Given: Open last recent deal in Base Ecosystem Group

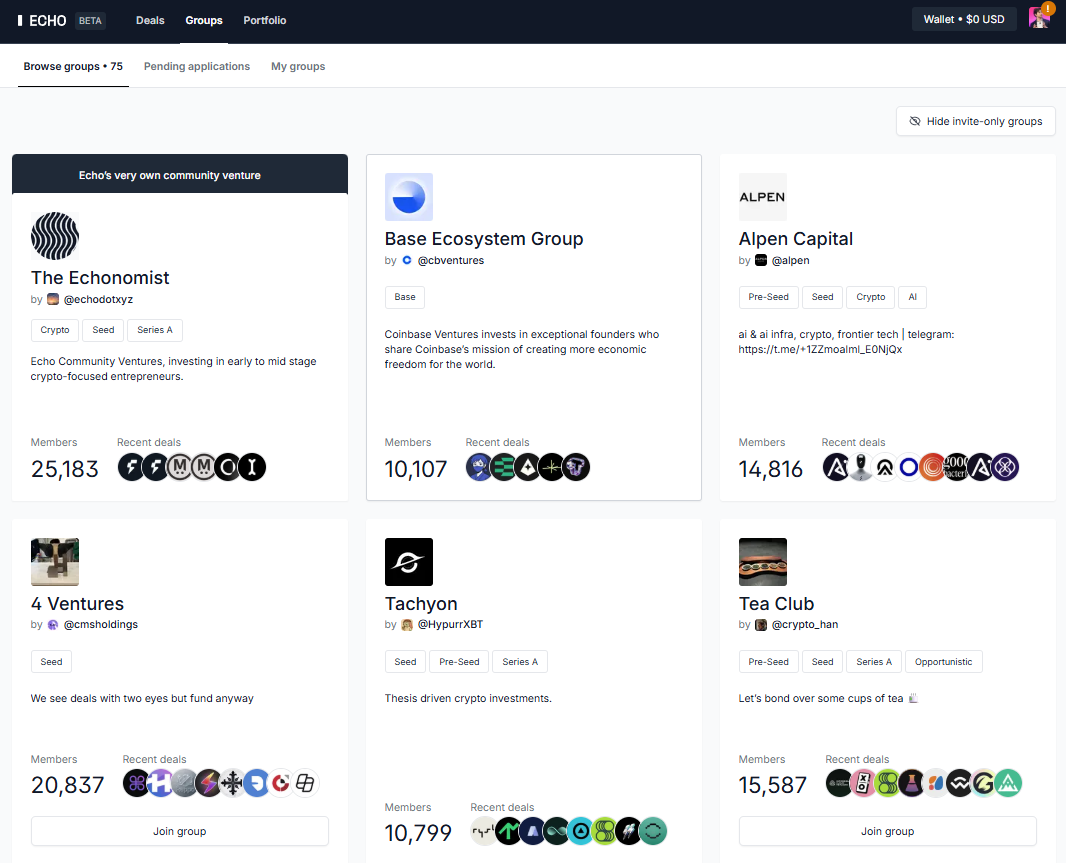Looking at the screenshot, I should click(x=577, y=467).
